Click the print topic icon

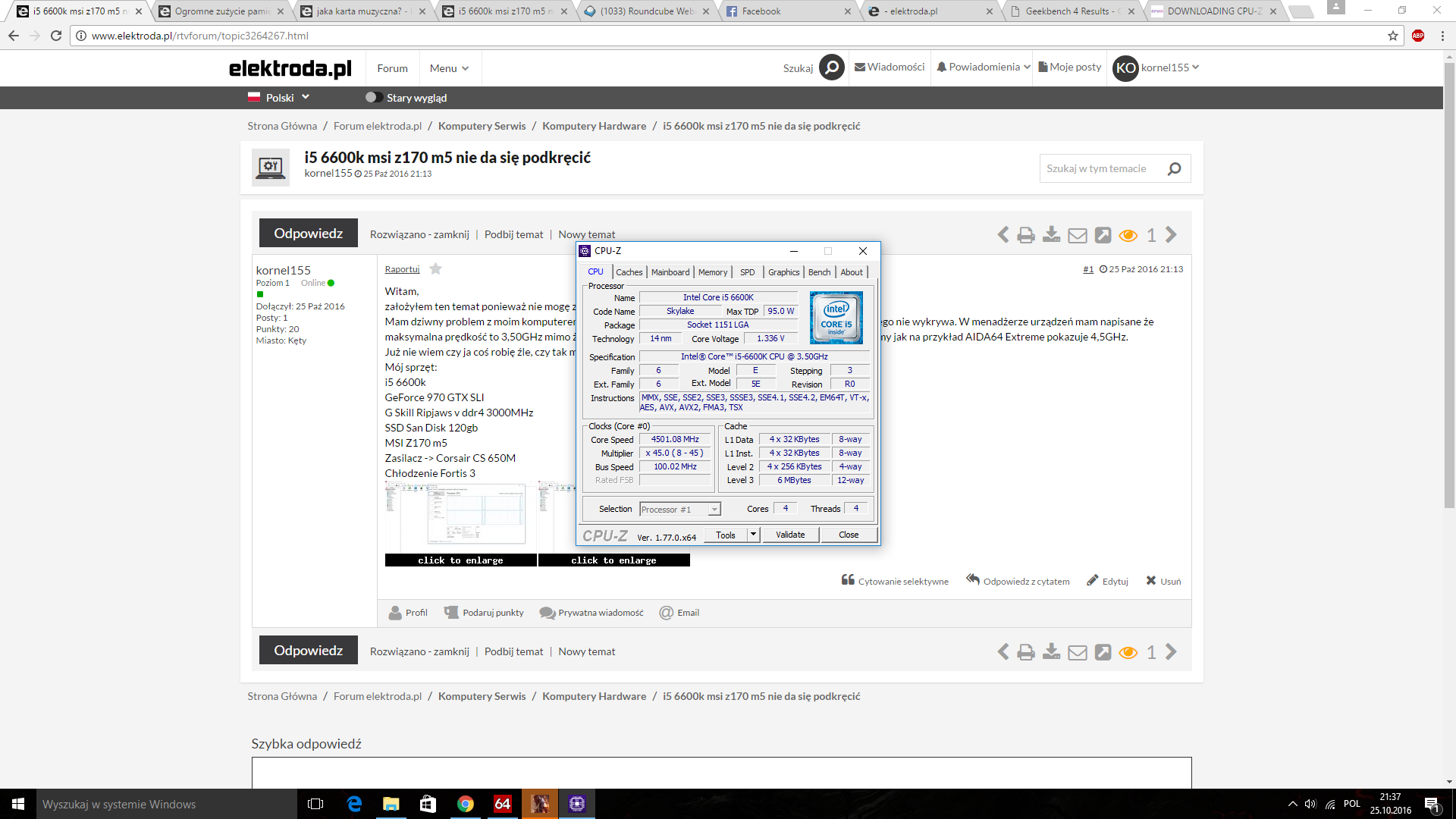(1025, 235)
